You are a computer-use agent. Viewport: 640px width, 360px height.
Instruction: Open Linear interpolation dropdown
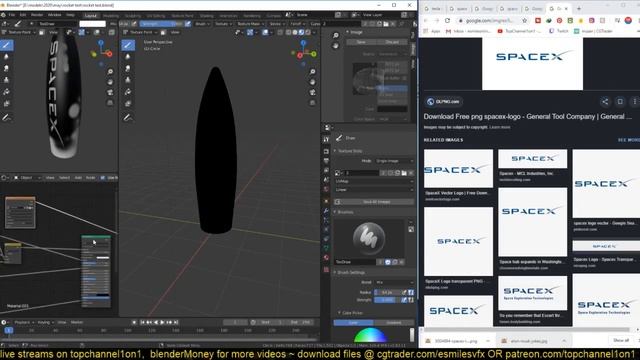tap(374, 190)
